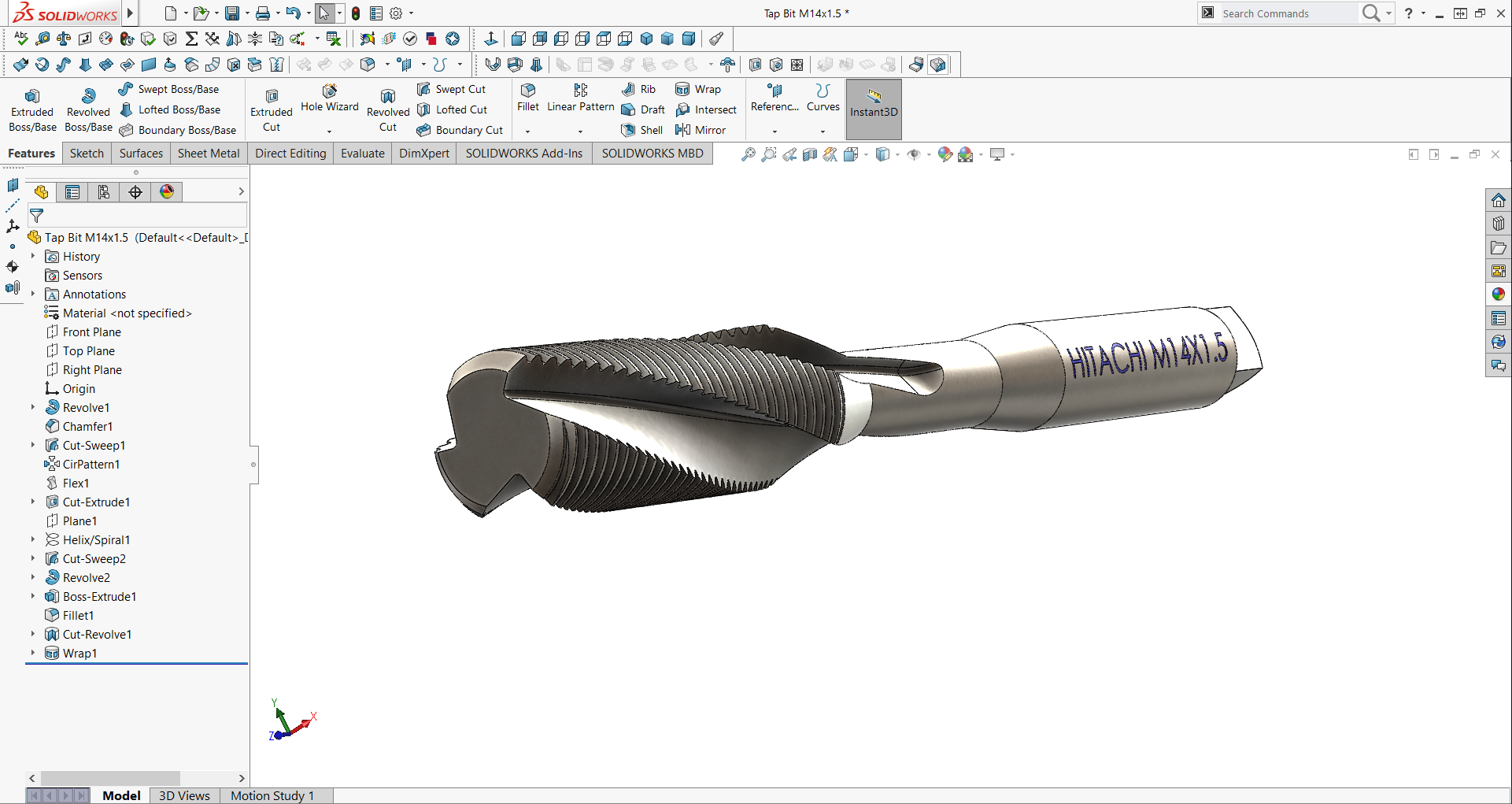1512x804 pixels.
Task: Click the Wrap feature tool
Action: 698,89
